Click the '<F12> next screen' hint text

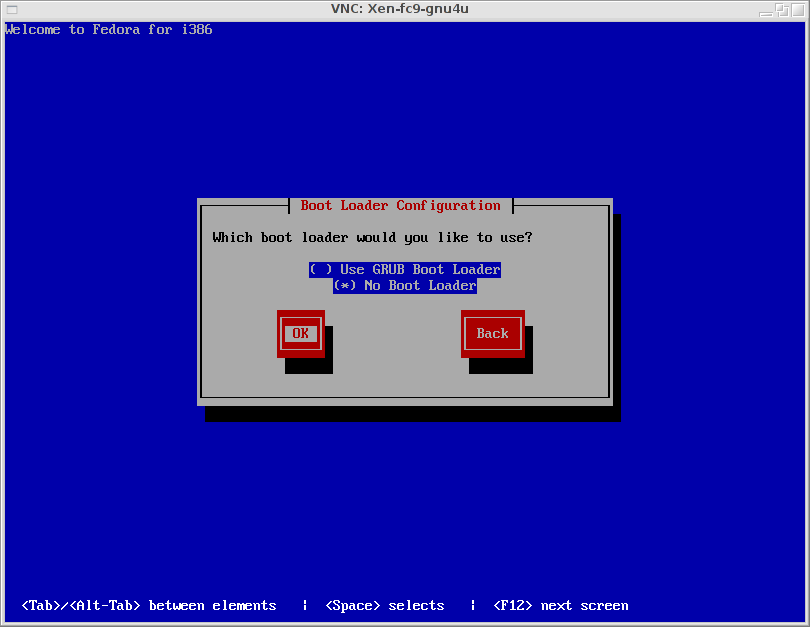click(x=561, y=605)
